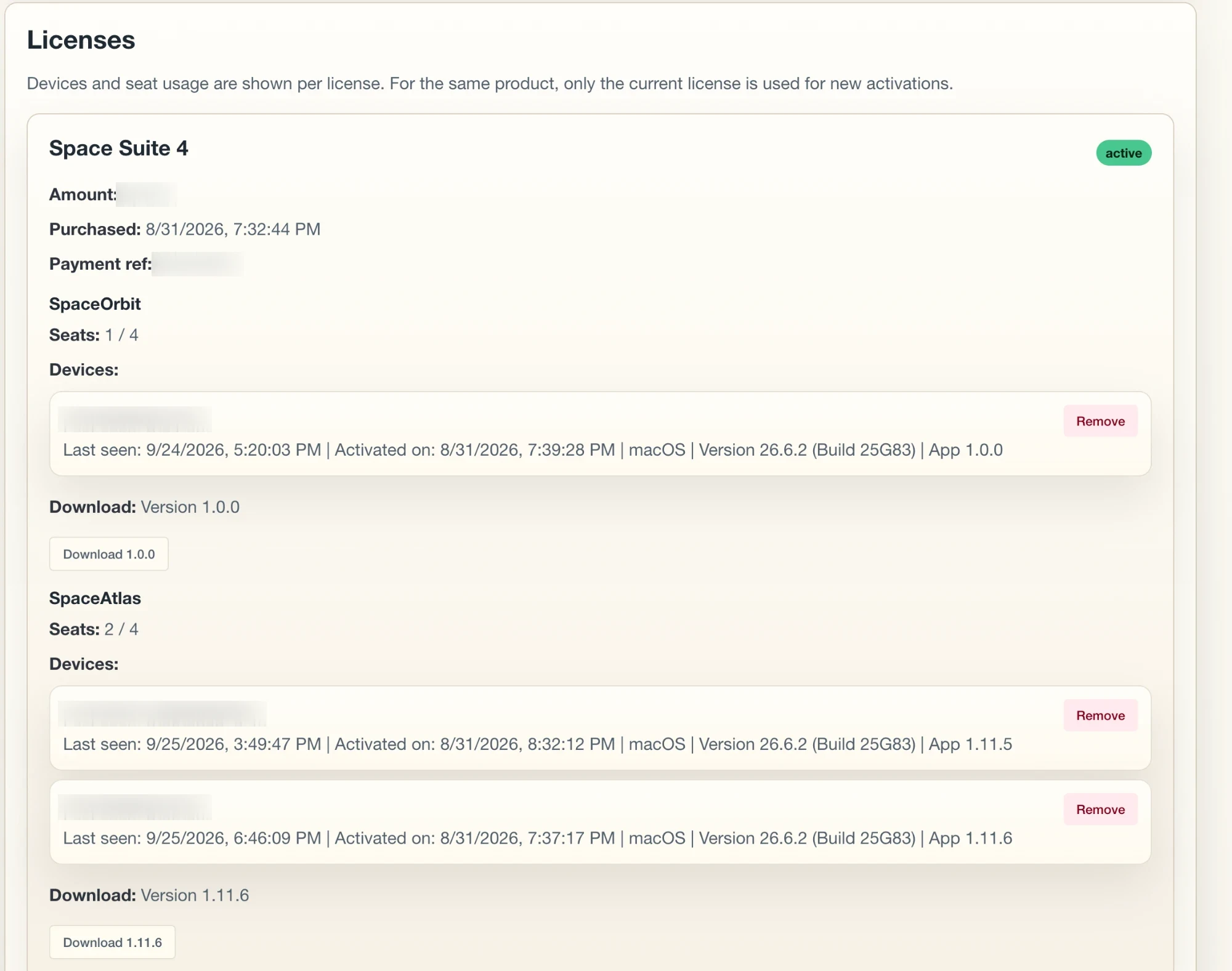1232x971 pixels.
Task: Click the Last seen 9/25/2026, 3:49:47 PM line
Action: 538,744
